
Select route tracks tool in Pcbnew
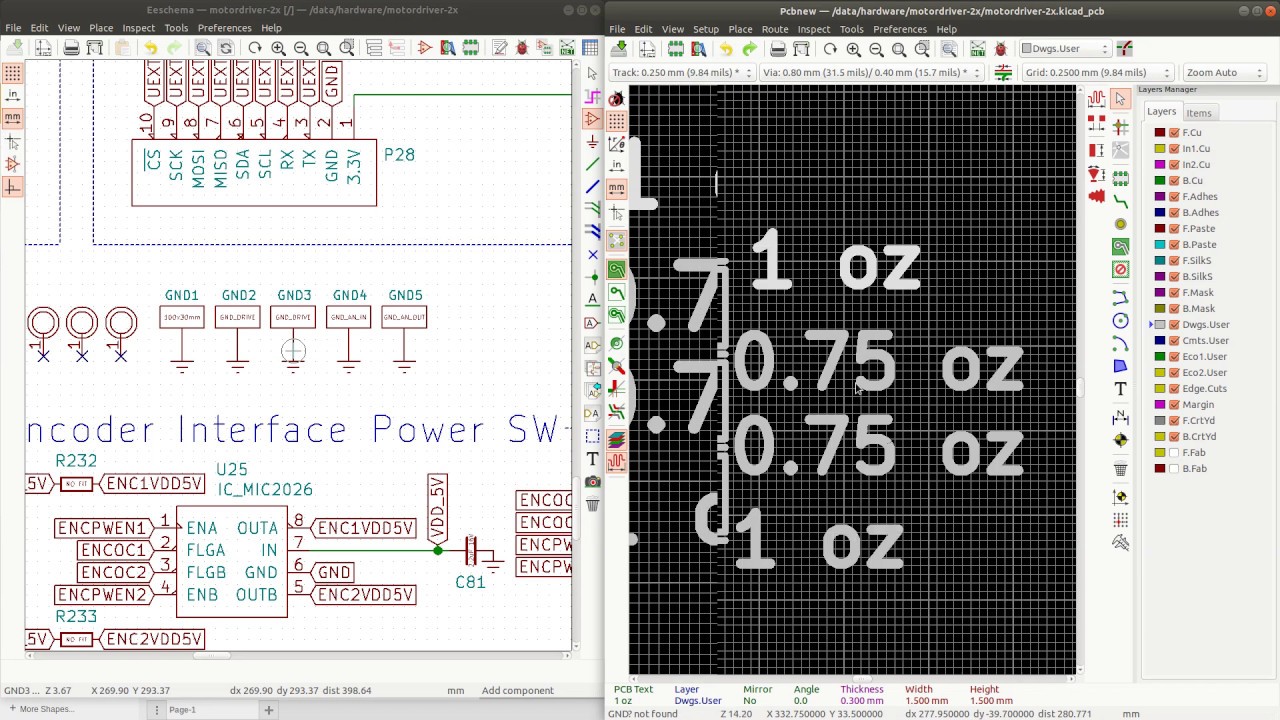click(x=1120, y=203)
